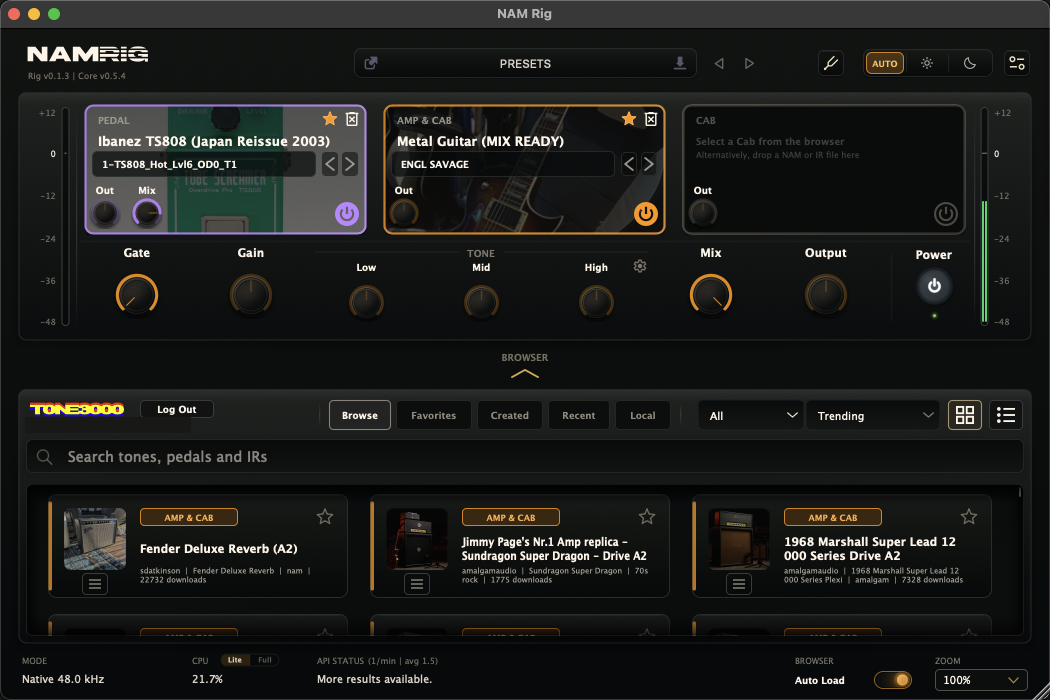The image size is (1050, 700).
Task: Open the ENGL SAVAGE model selector
Action: pos(503,164)
